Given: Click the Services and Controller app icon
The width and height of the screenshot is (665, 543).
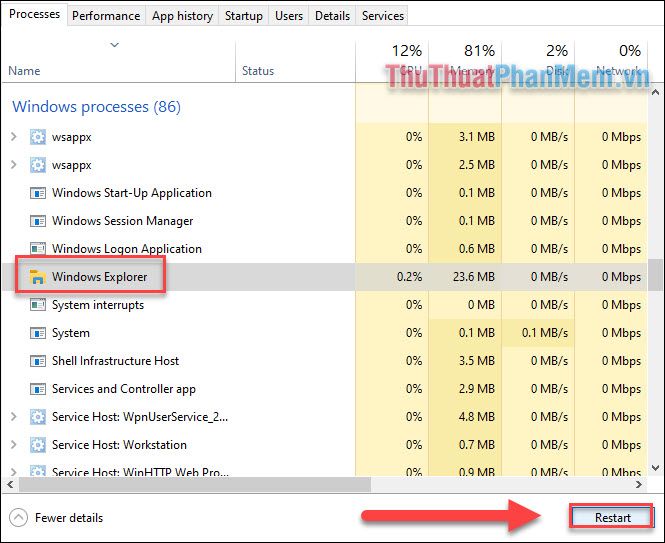Looking at the screenshot, I should [38, 389].
